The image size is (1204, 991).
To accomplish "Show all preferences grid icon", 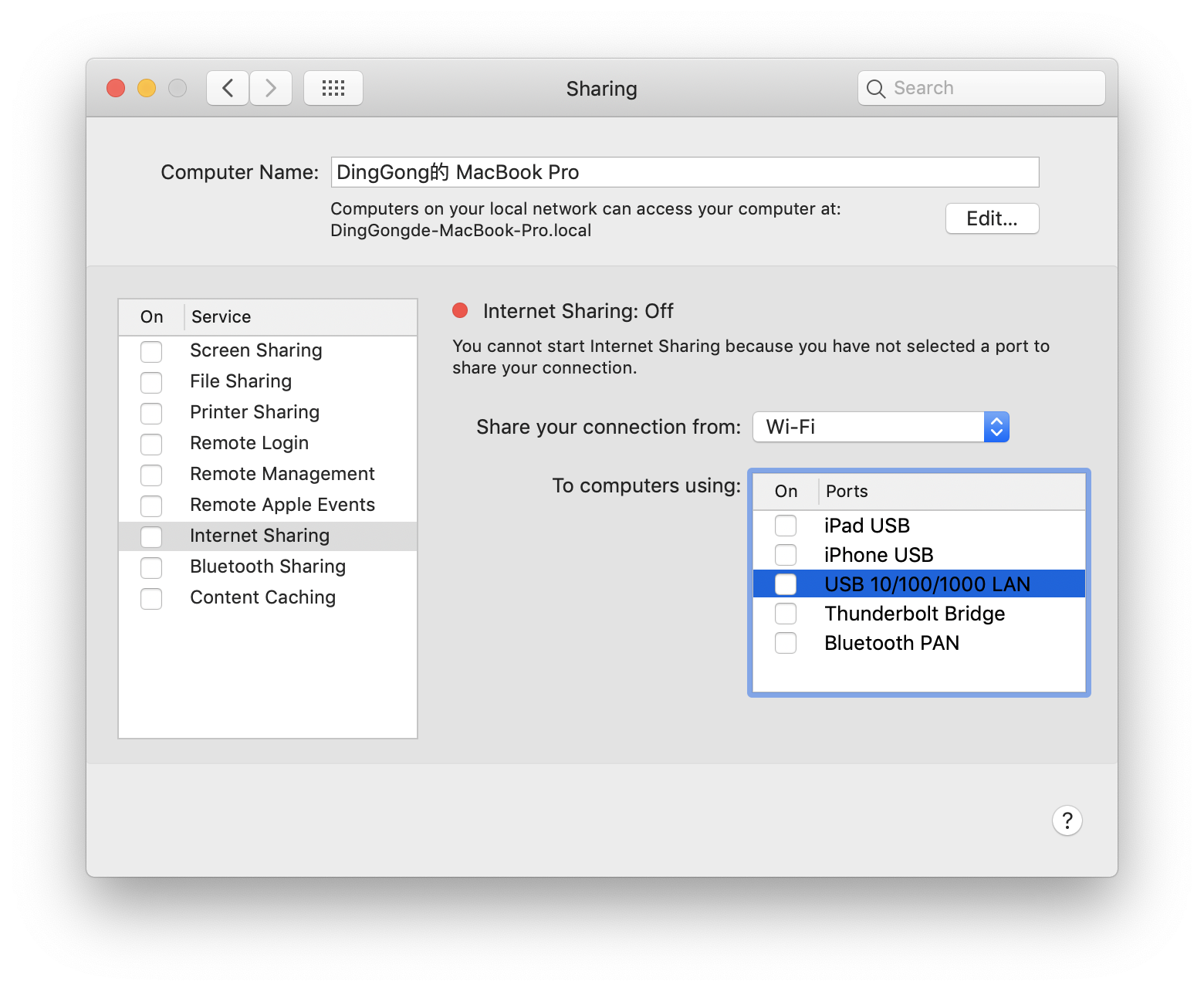I will point(333,88).
